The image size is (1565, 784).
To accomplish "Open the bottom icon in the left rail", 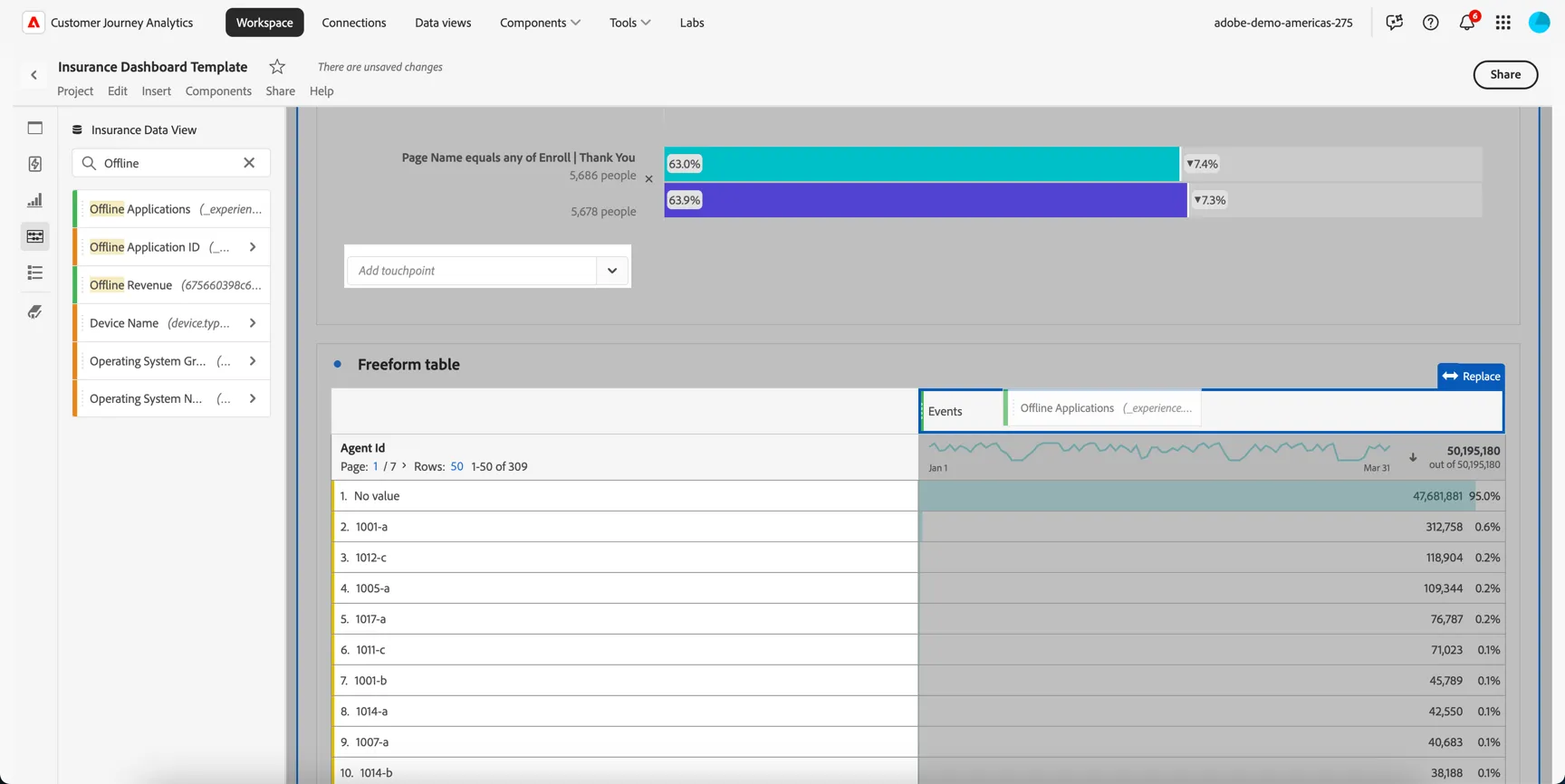I will click(35, 311).
